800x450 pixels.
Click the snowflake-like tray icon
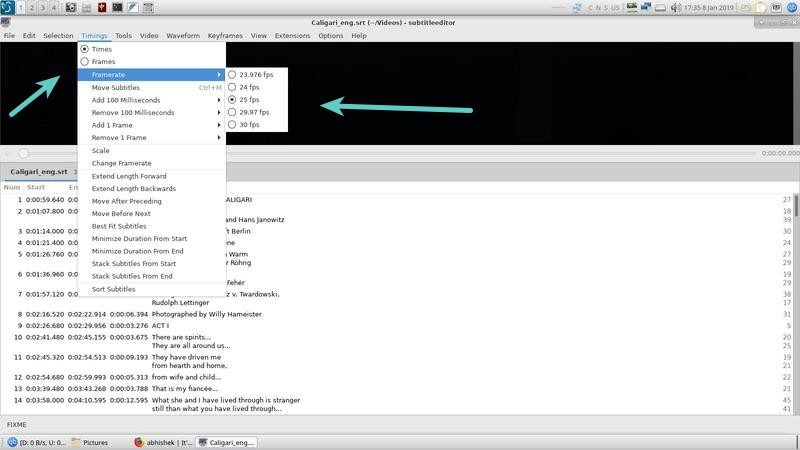(x=578, y=8)
